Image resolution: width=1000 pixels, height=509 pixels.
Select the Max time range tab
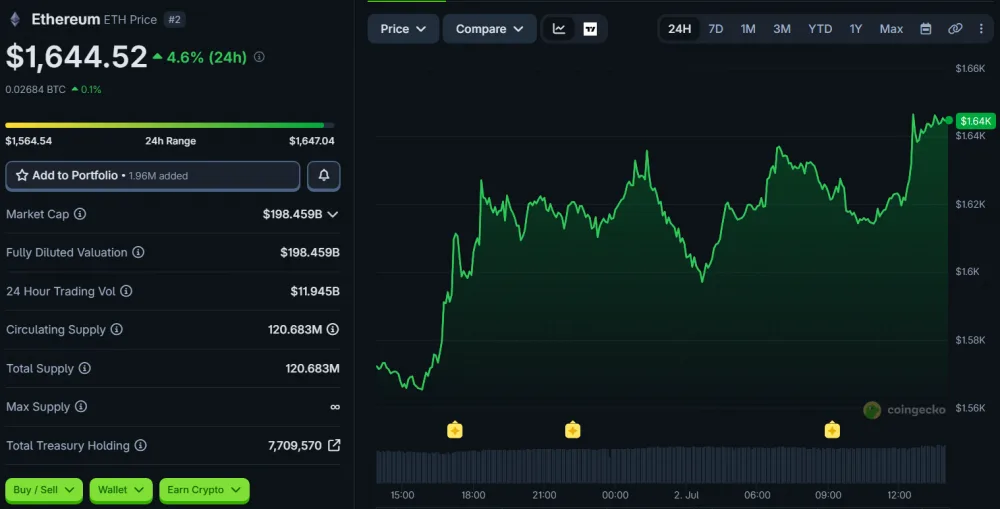pos(891,29)
